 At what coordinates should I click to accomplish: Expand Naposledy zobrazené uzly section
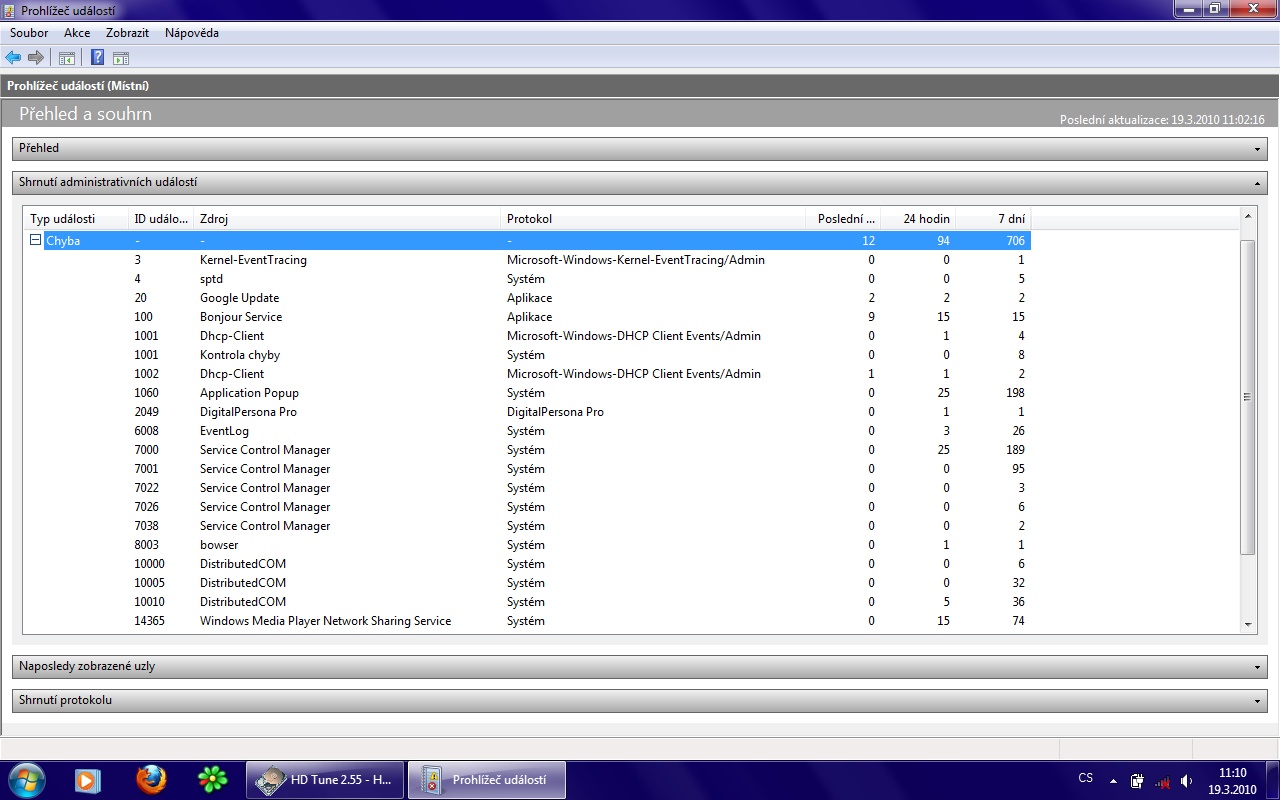click(1257, 667)
